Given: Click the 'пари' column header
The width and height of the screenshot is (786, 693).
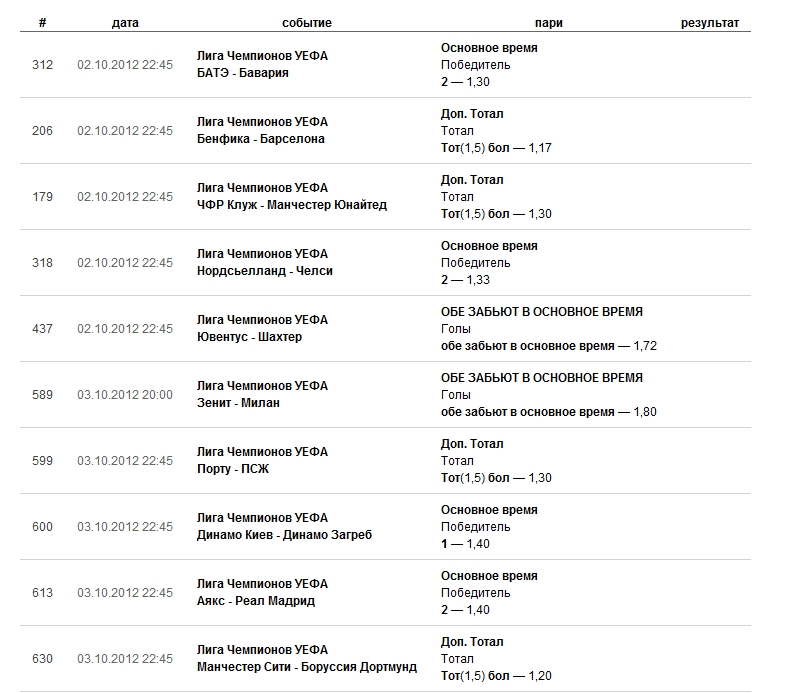Looking at the screenshot, I should pyautogui.click(x=548, y=23).
